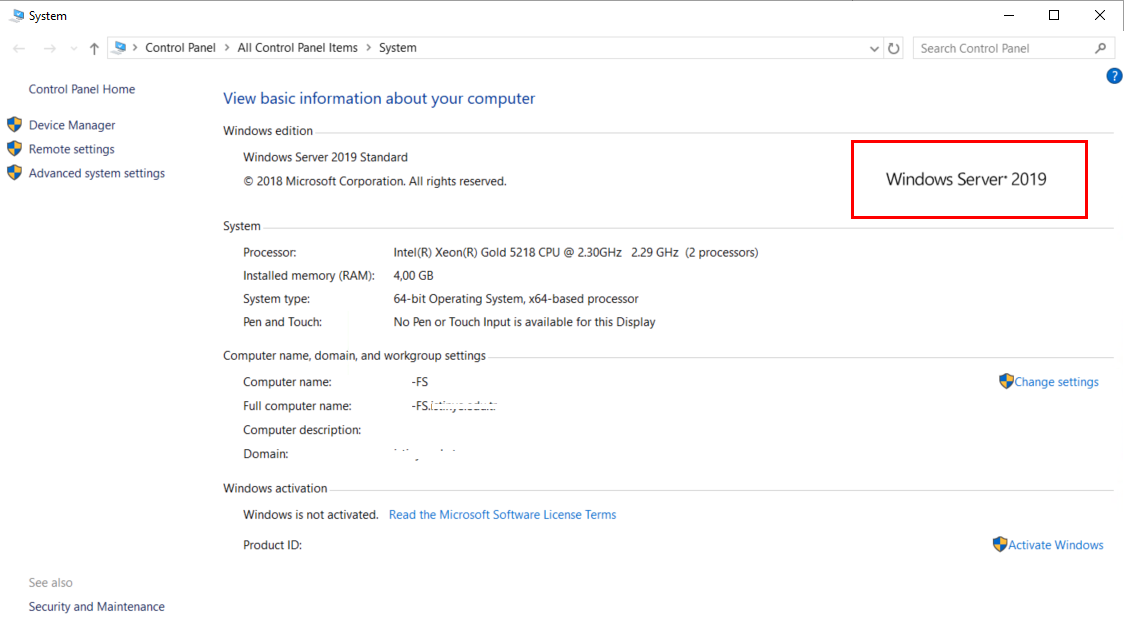This screenshot has height=623, width=1125.
Task: Expand chevron after All Control Panel Items
Action: (x=369, y=47)
